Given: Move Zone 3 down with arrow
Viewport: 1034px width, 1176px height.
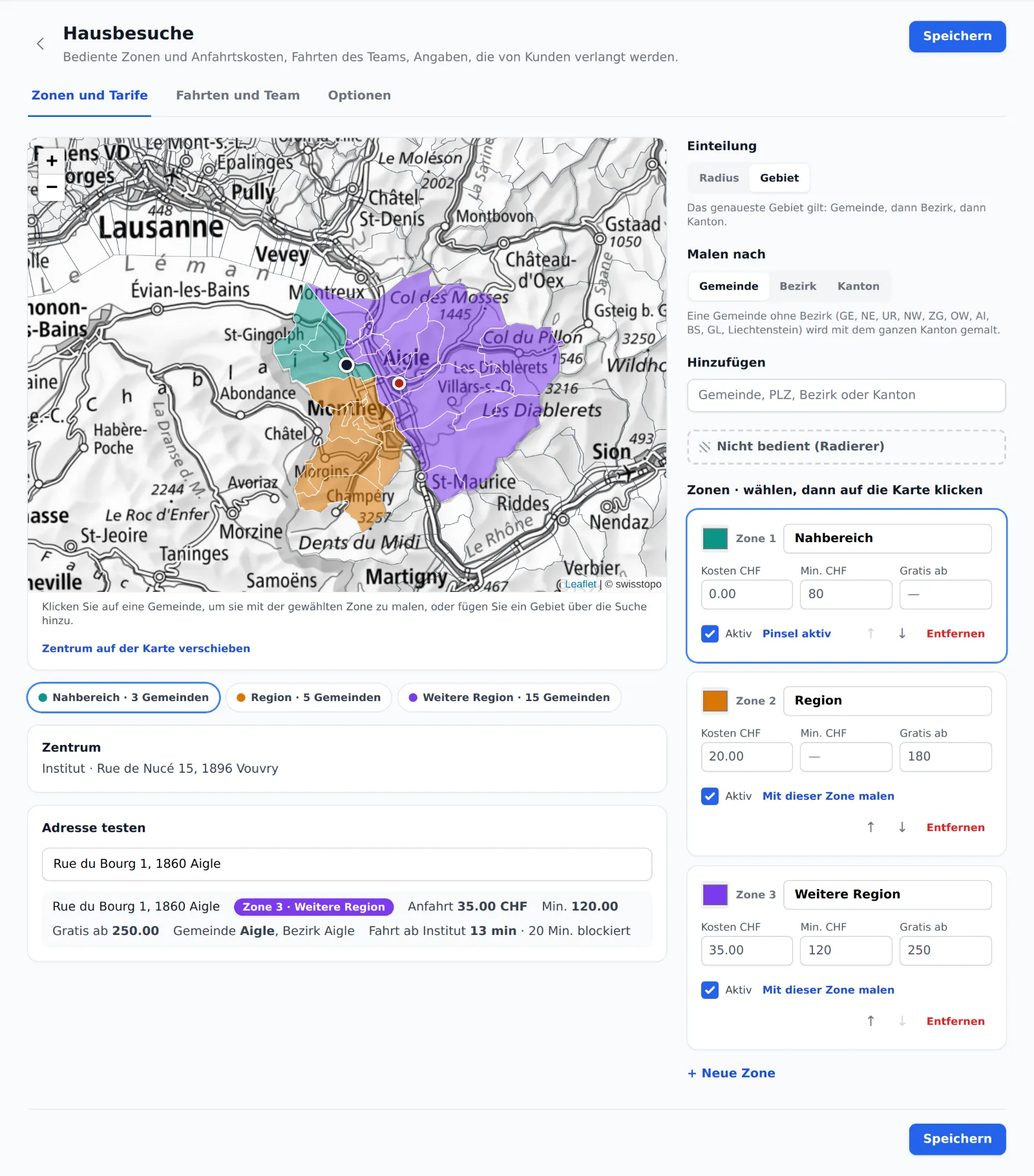Looking at the screenshot, I should 902,1021.
